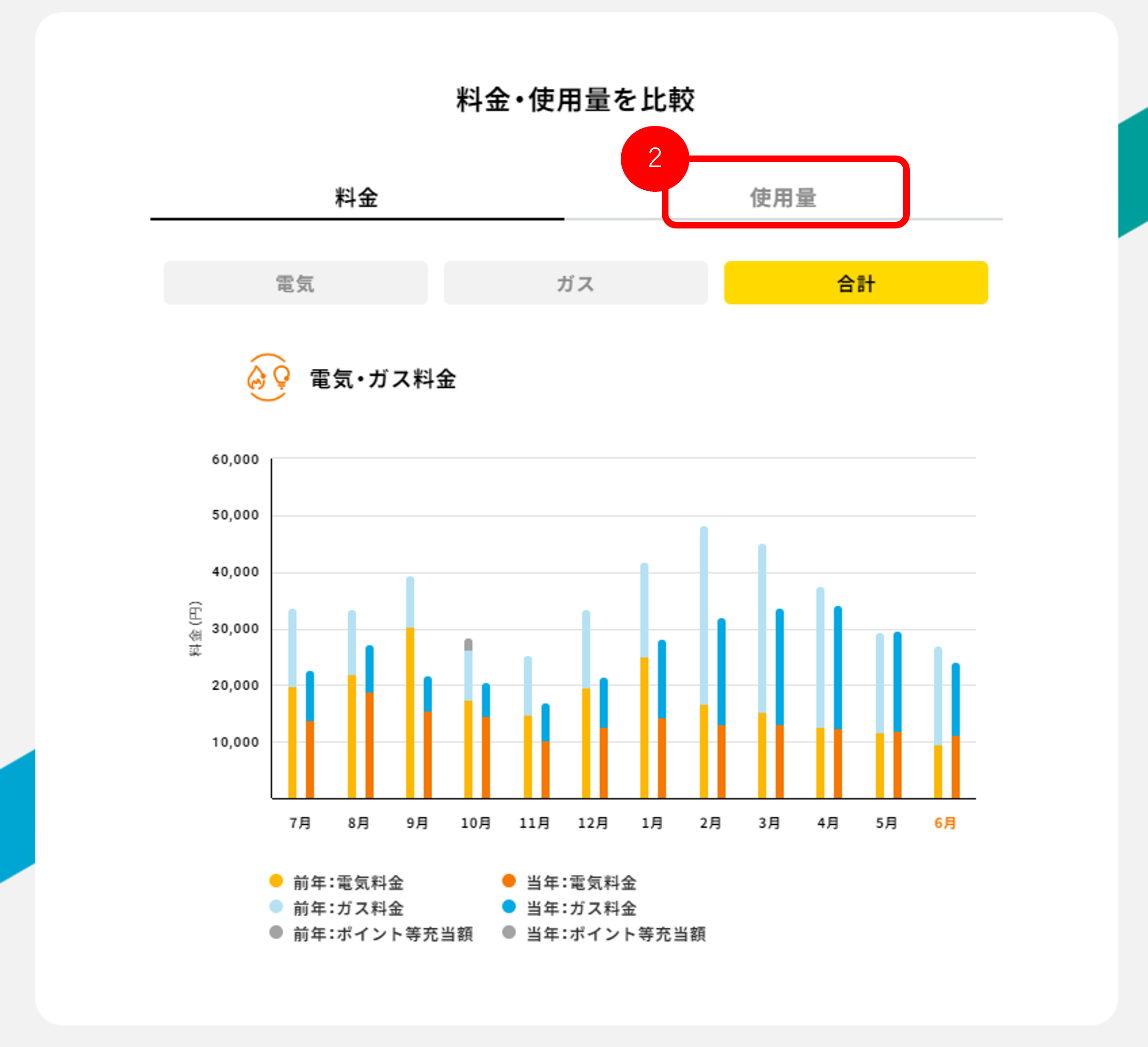
Task: Click the 11月 axis label
Action: (x=535, y=823)
